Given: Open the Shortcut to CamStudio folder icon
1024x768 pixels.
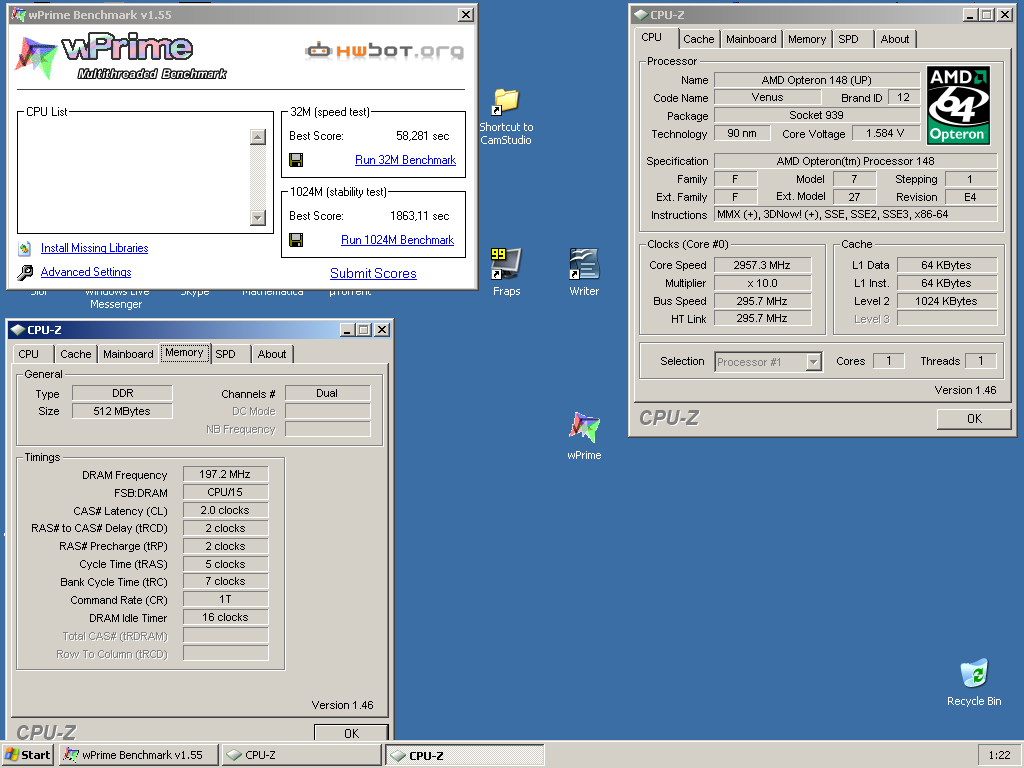Looking at the screenshot, I should [x=505, y=102].
